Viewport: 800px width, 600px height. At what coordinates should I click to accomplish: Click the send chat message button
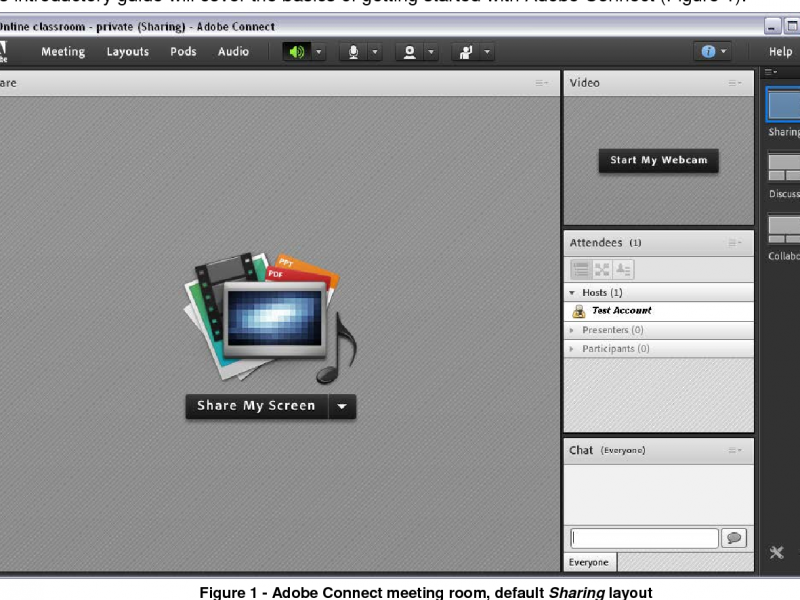point(734,538)
